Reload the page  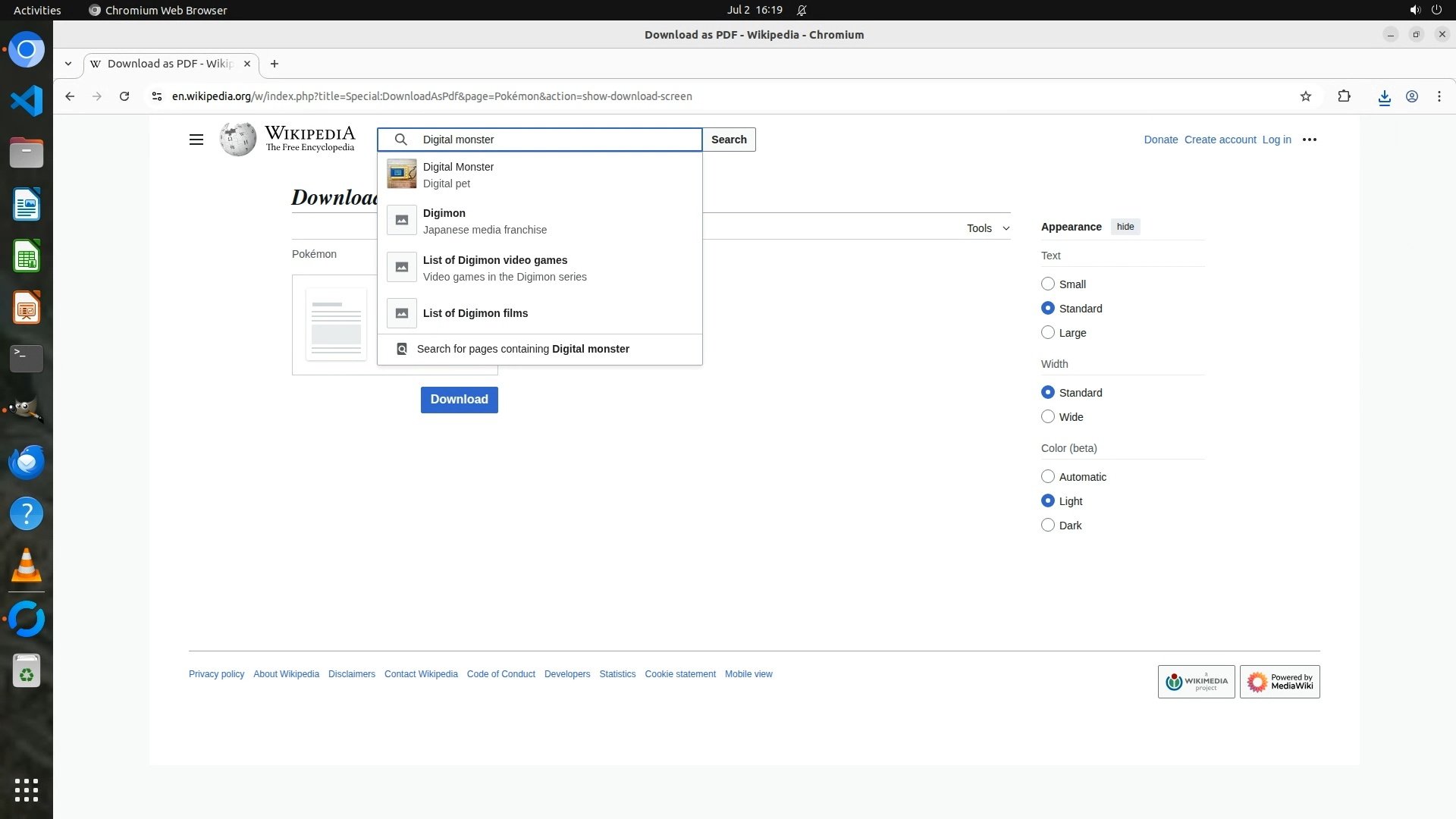pyautogui.click(x=124, y=96)
